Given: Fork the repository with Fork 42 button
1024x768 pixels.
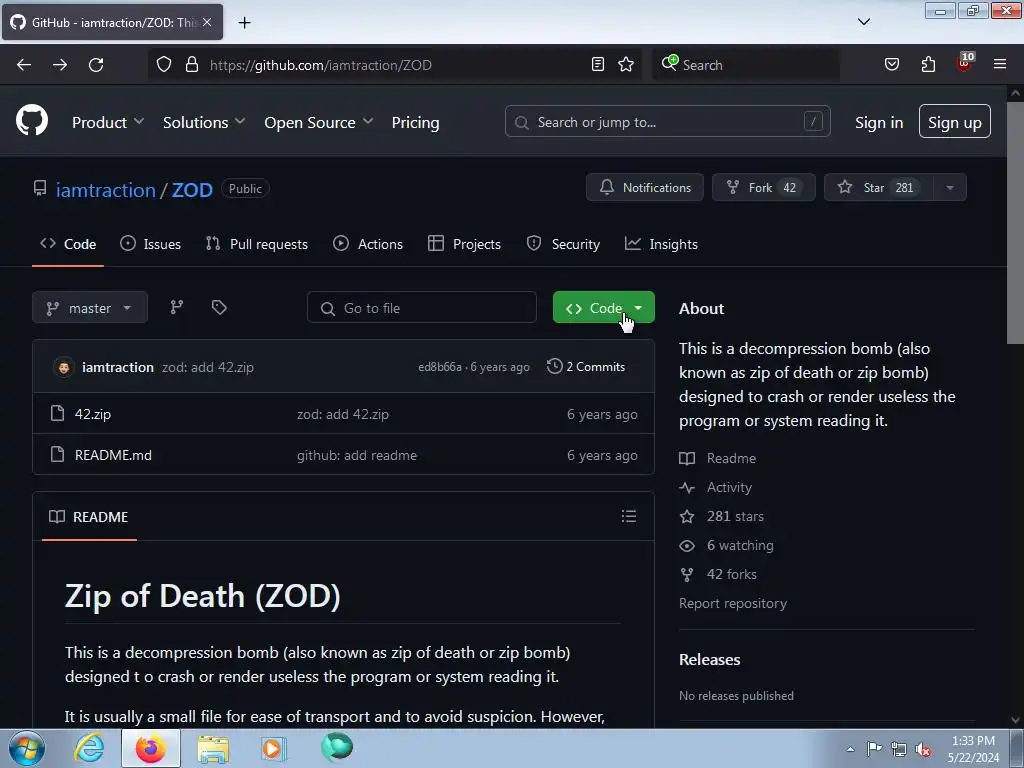Looking at the screenshot, I should click(763, 187).
